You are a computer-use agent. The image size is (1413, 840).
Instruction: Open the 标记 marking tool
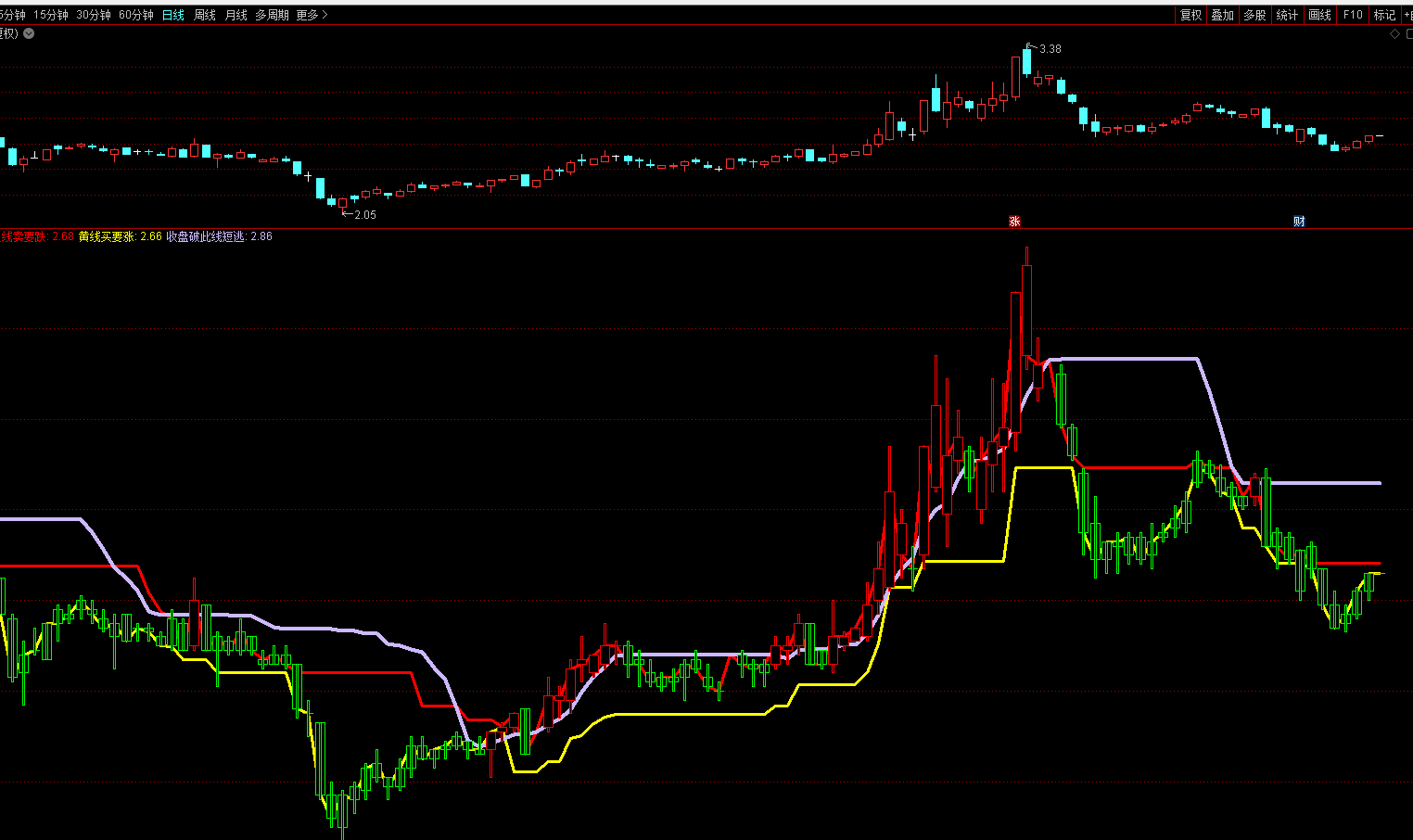point(1384,15)
